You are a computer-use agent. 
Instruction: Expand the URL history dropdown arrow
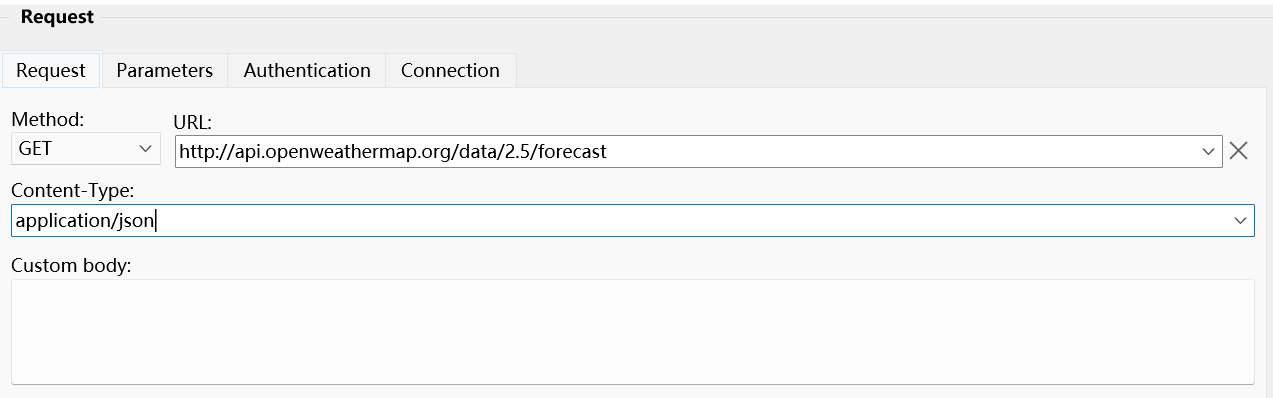coord(1207,152)
